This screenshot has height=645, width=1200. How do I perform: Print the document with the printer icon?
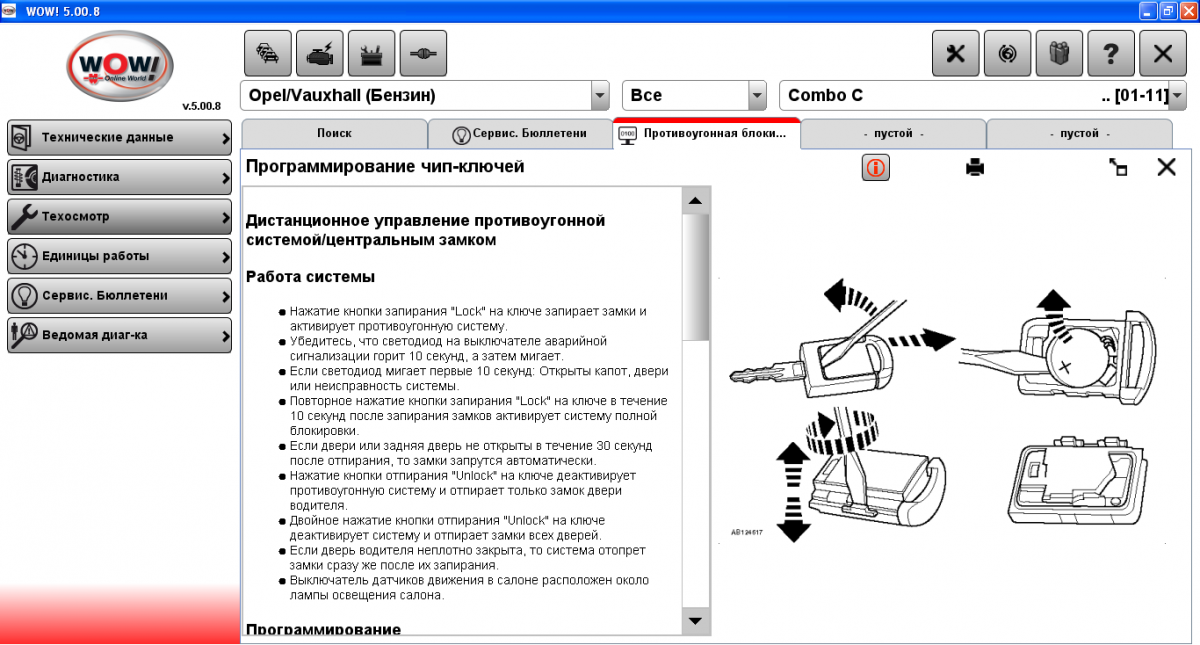(x=975, y=168)
